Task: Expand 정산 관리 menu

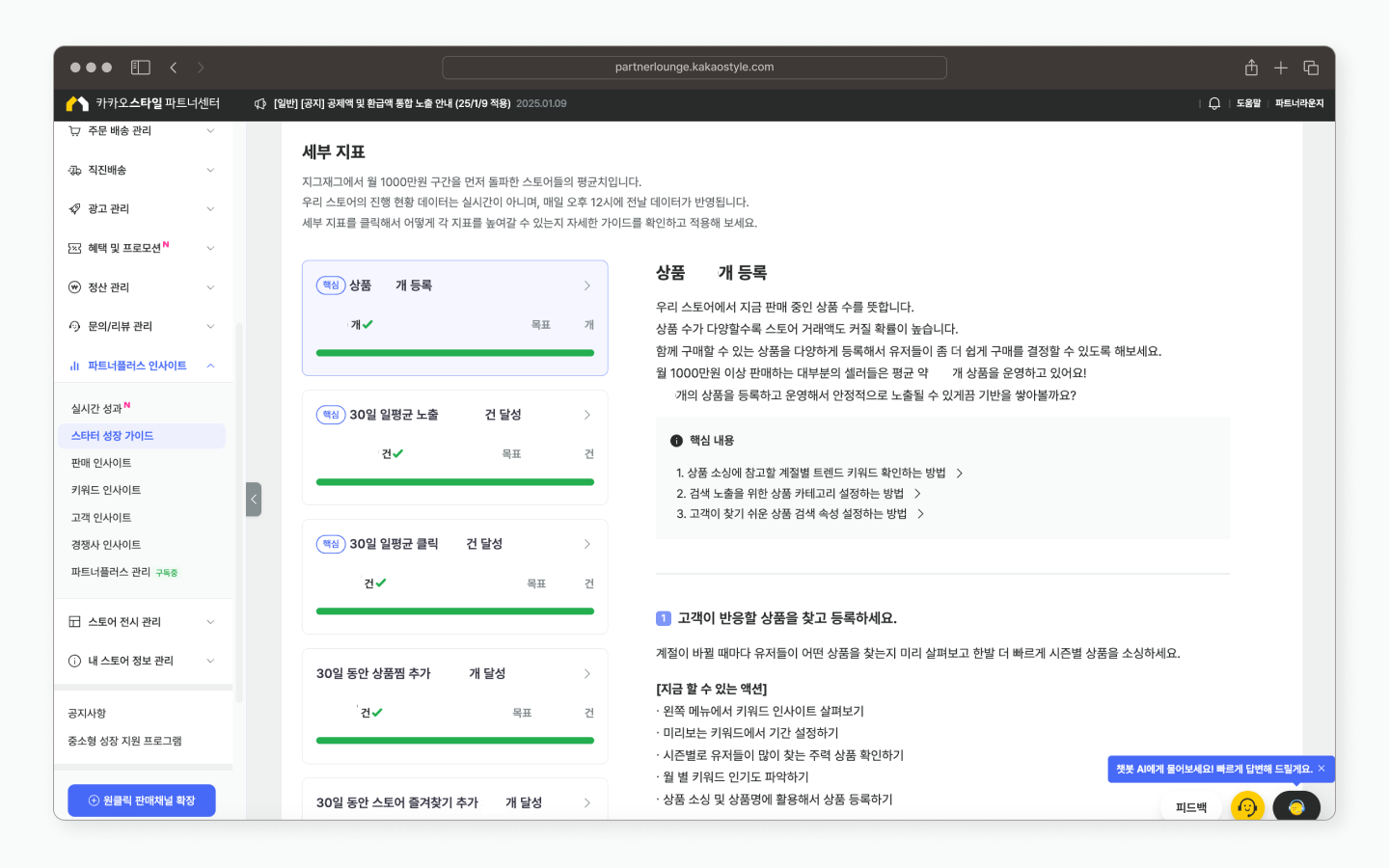Action: coord(210,287)
